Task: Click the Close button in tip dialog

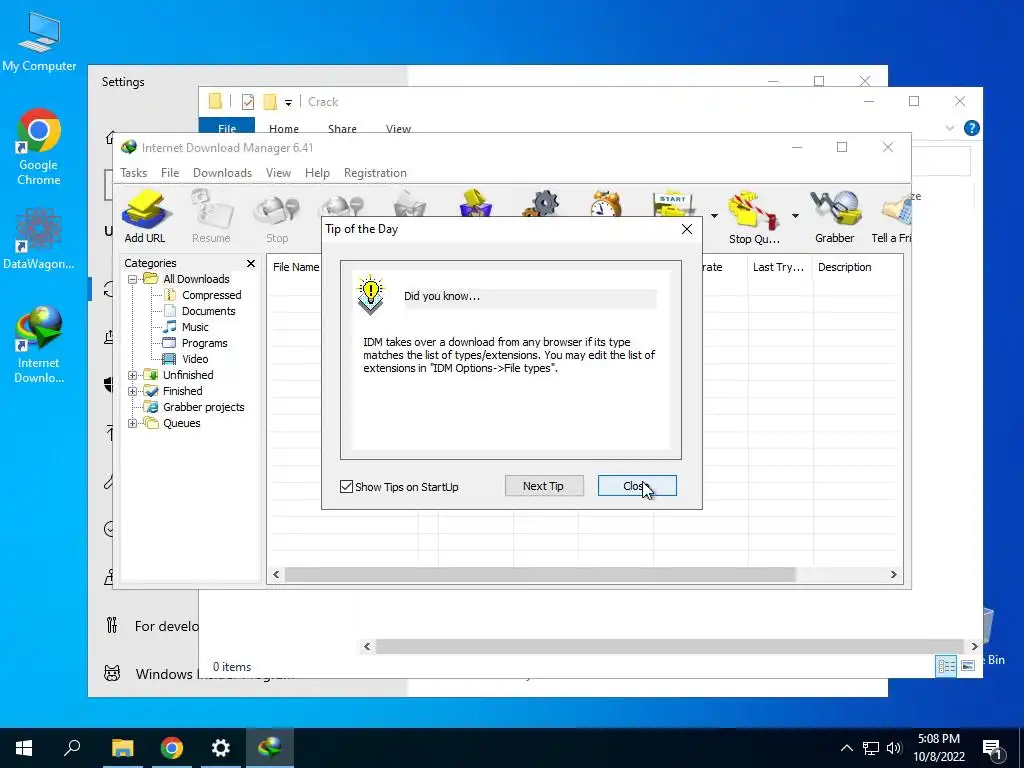Action: point(637,486)
